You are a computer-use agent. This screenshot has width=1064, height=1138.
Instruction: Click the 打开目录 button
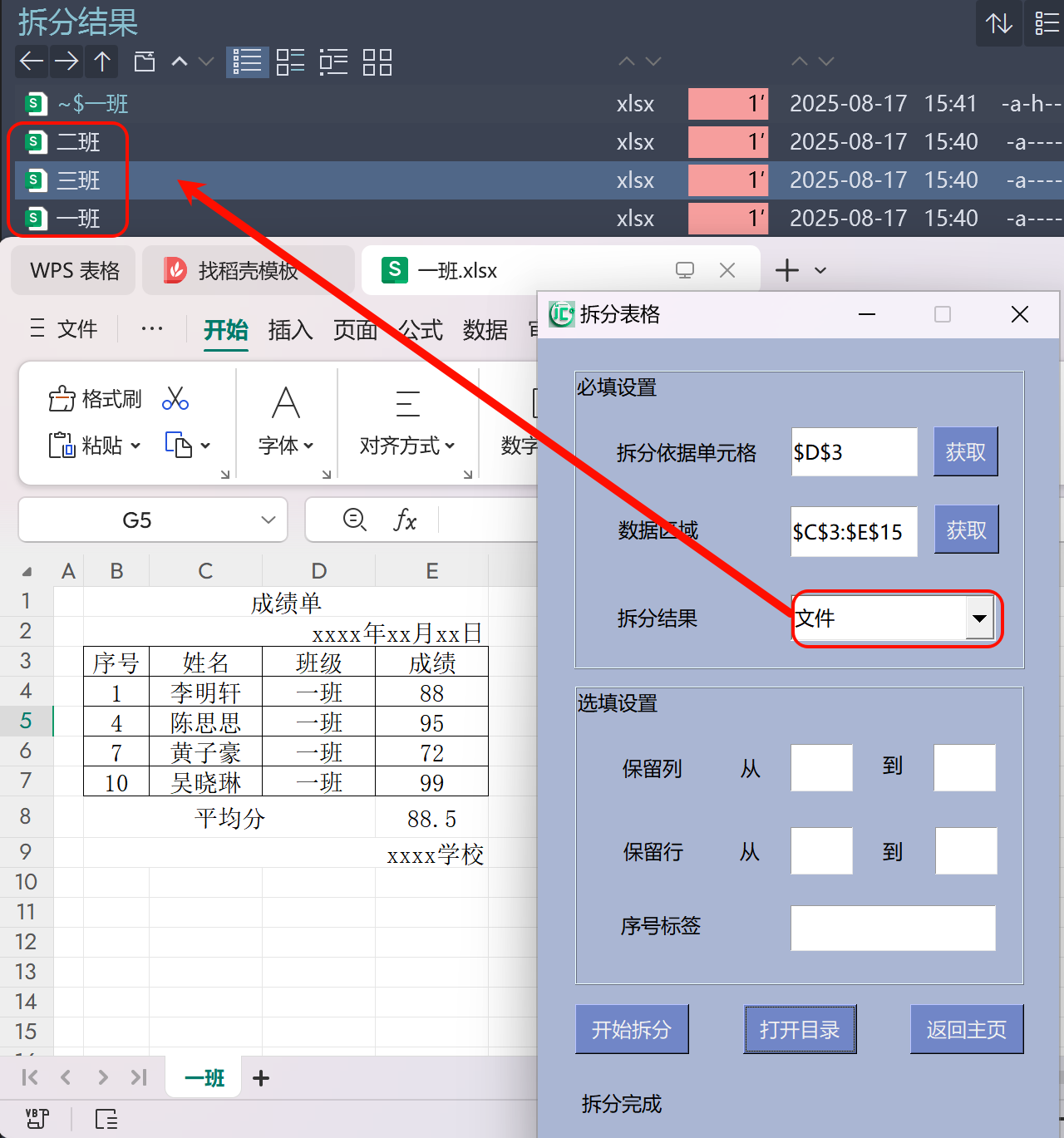799,1029
